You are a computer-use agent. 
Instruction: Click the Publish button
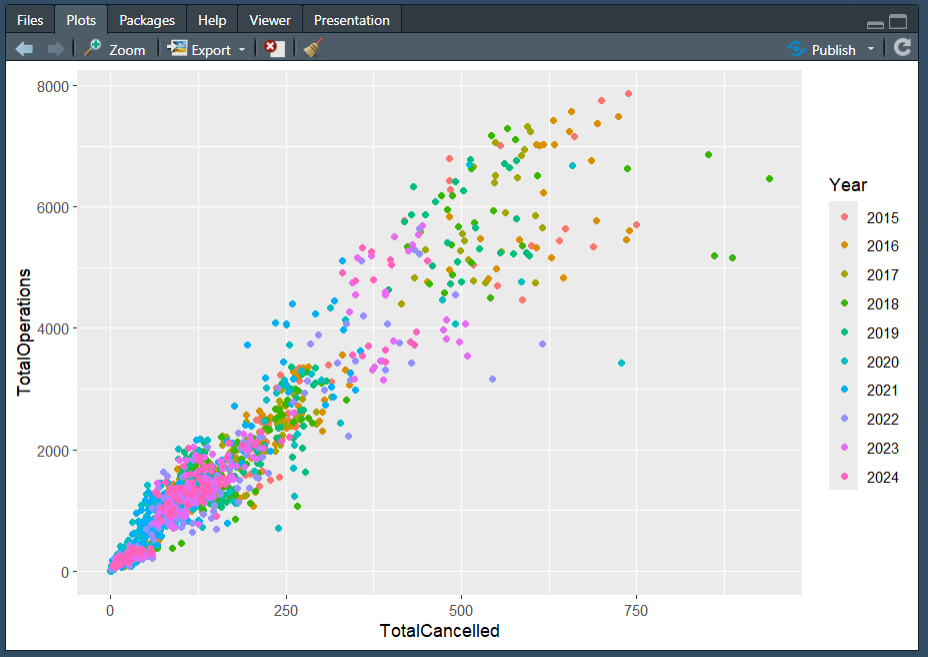click(822, 49)
